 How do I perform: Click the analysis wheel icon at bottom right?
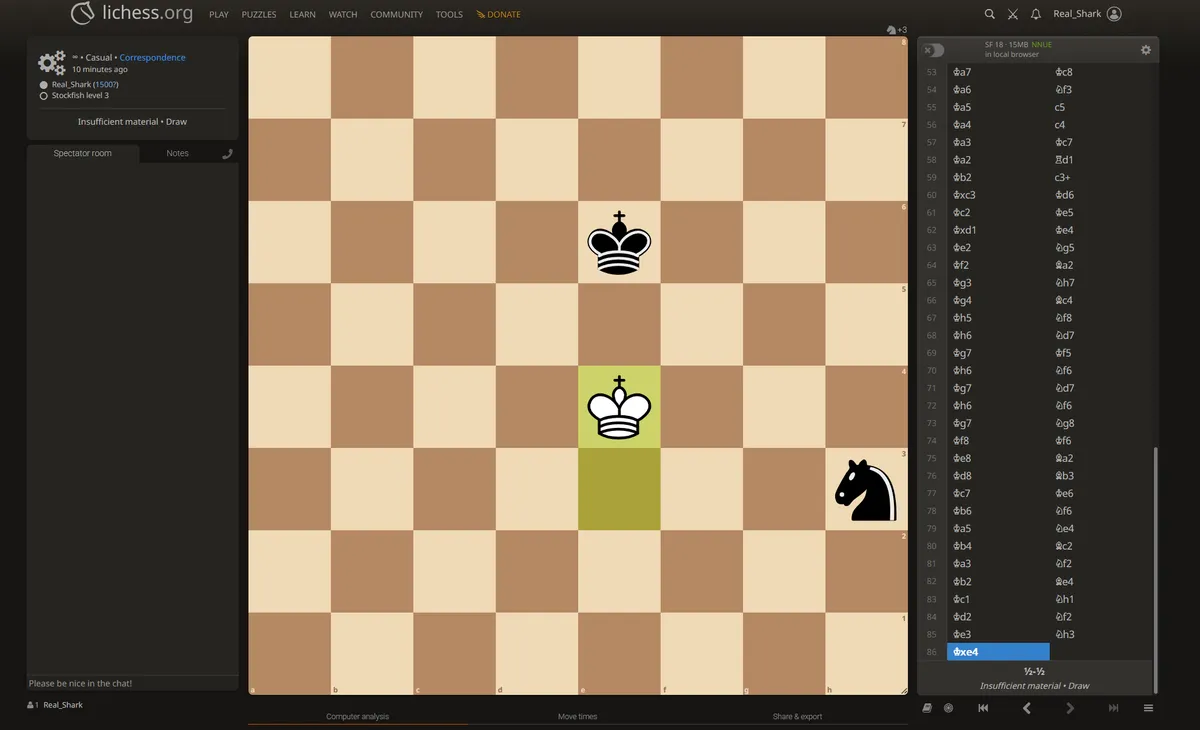[x=948, y=707]
